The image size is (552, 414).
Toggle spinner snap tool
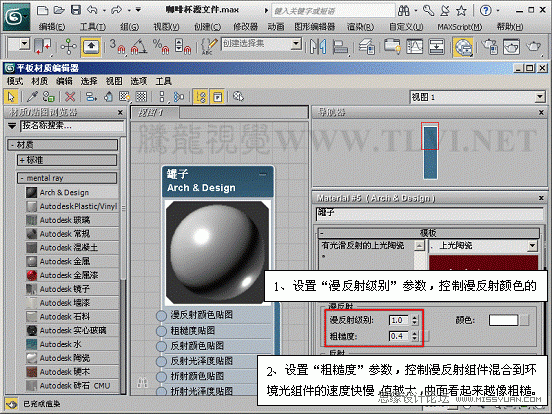point(183,46)
